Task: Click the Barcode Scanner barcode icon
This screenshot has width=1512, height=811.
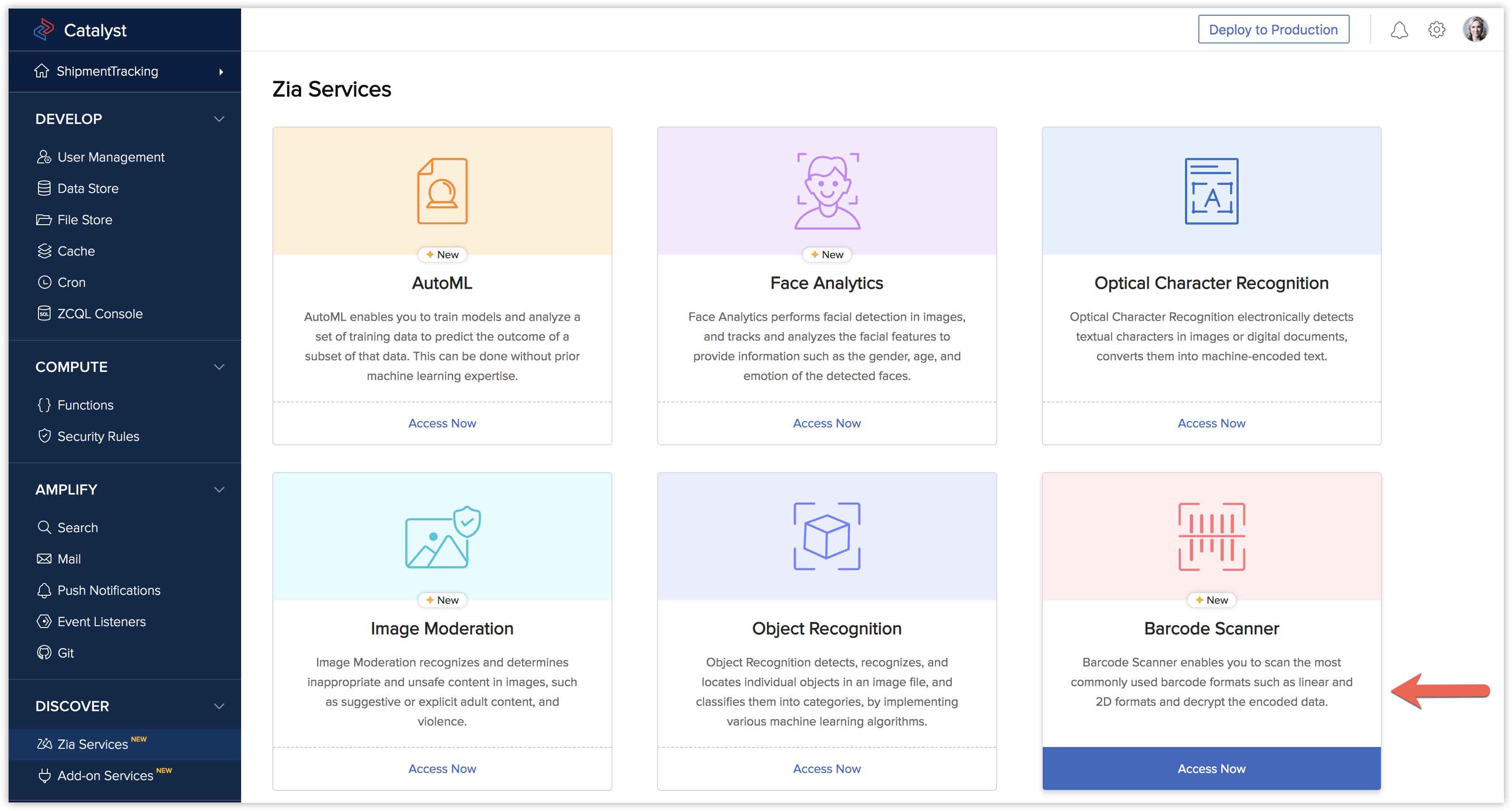Action: (1211, 536)
